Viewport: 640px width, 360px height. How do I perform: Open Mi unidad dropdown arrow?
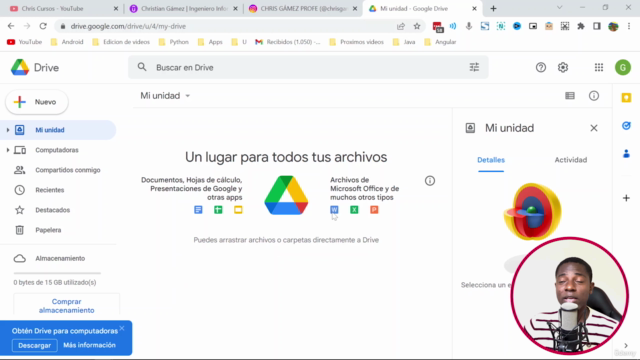point(188,96)
